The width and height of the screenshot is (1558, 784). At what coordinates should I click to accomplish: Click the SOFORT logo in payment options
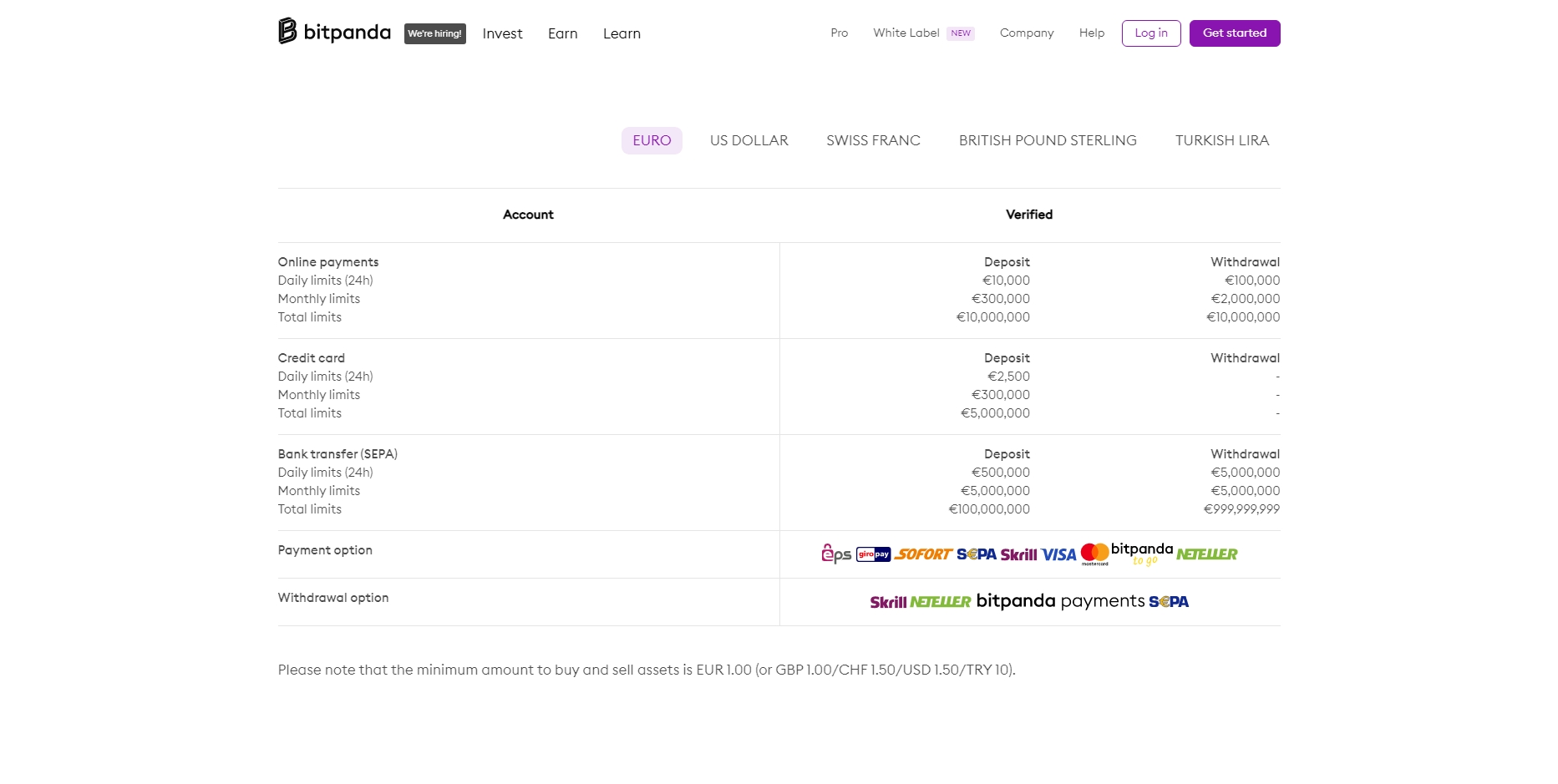pyautogui.click(x=924, y=554)
